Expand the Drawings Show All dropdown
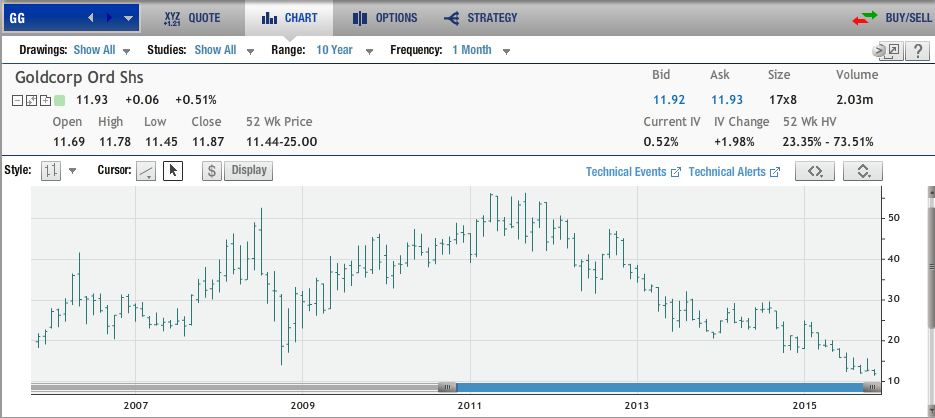 [x=101, y=50]
